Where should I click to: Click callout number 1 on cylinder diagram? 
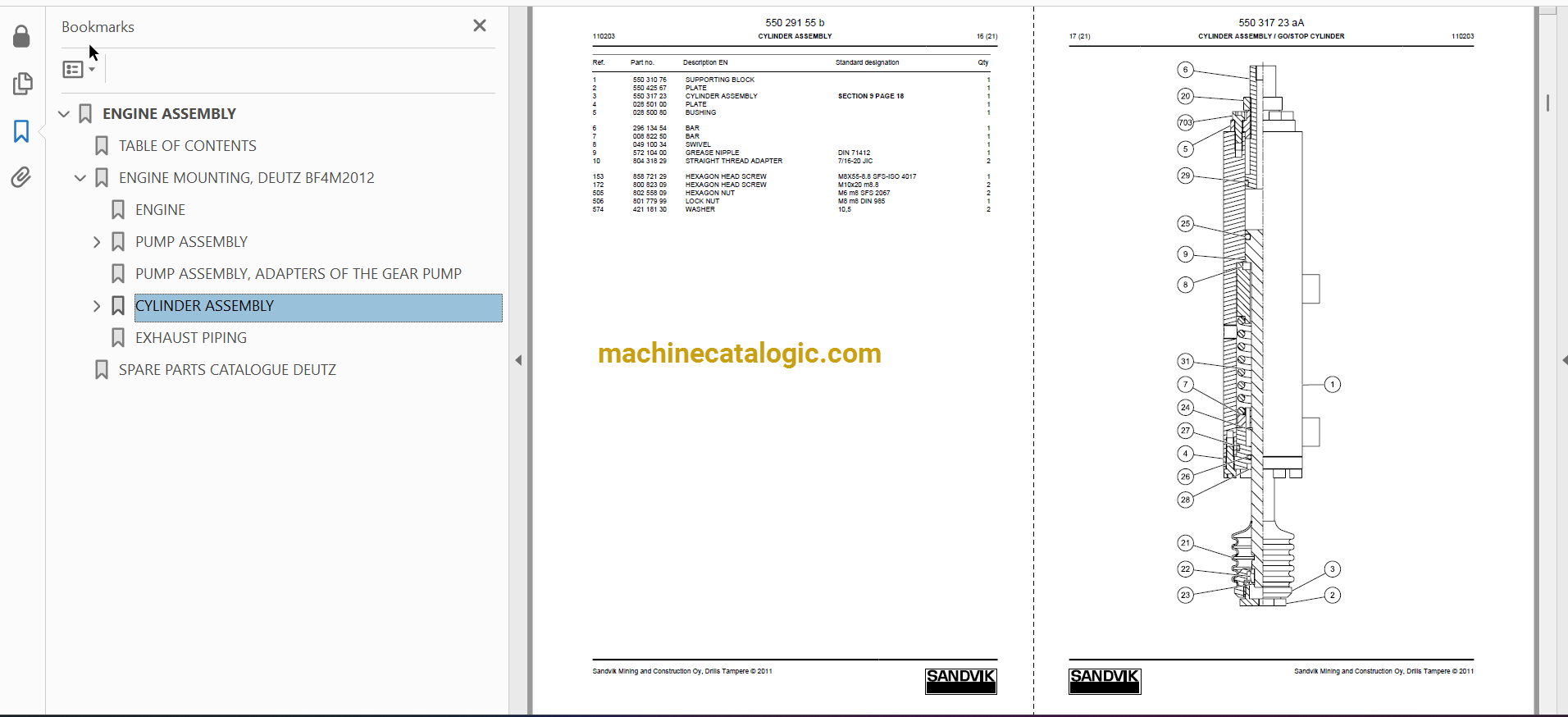click(x=1333, y=385)
